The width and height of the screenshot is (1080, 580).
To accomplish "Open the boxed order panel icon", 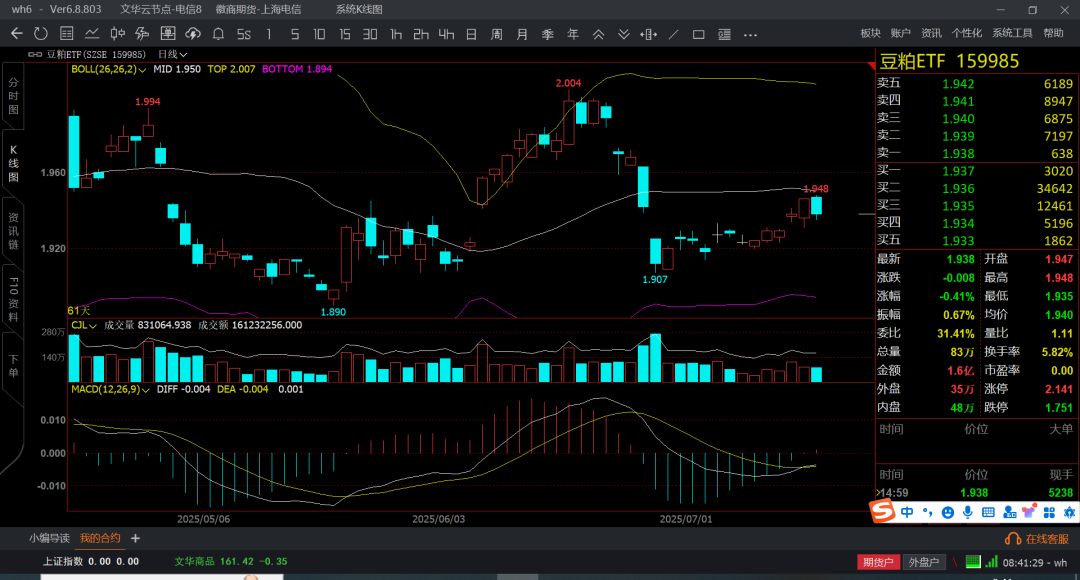I will point(167,34).
